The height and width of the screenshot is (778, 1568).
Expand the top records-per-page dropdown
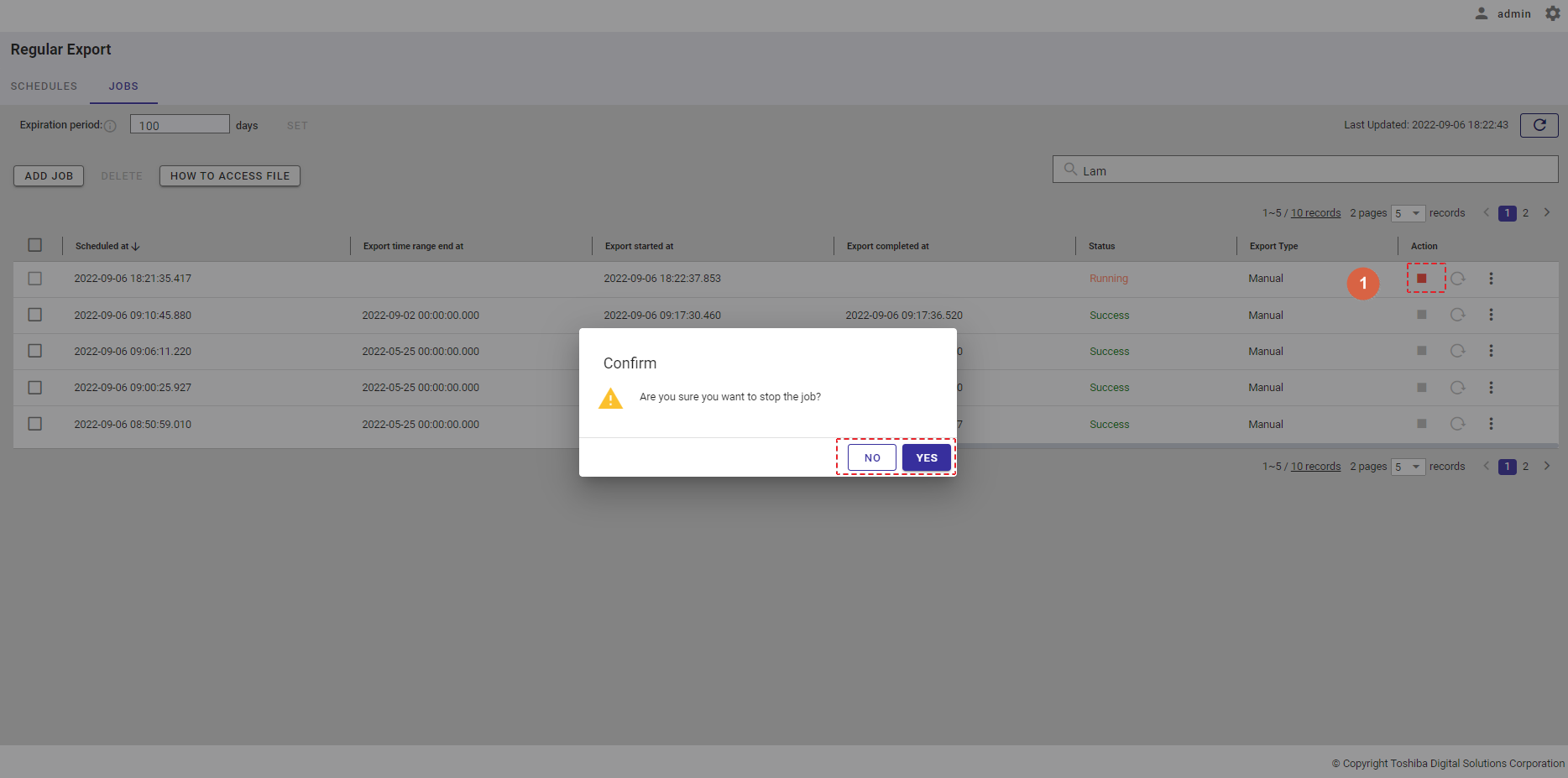pos(1408,213)
